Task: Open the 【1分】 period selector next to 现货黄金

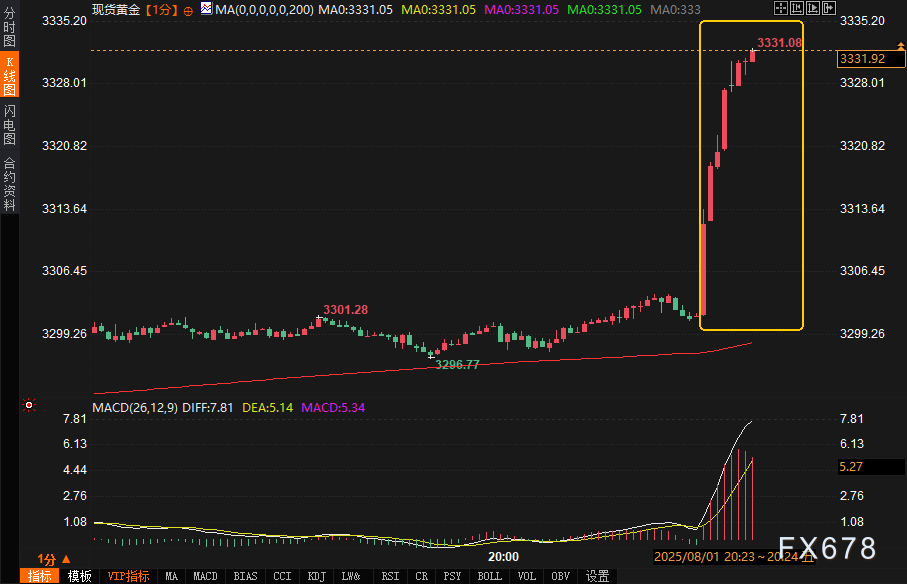Action: (x=161, y=9)
